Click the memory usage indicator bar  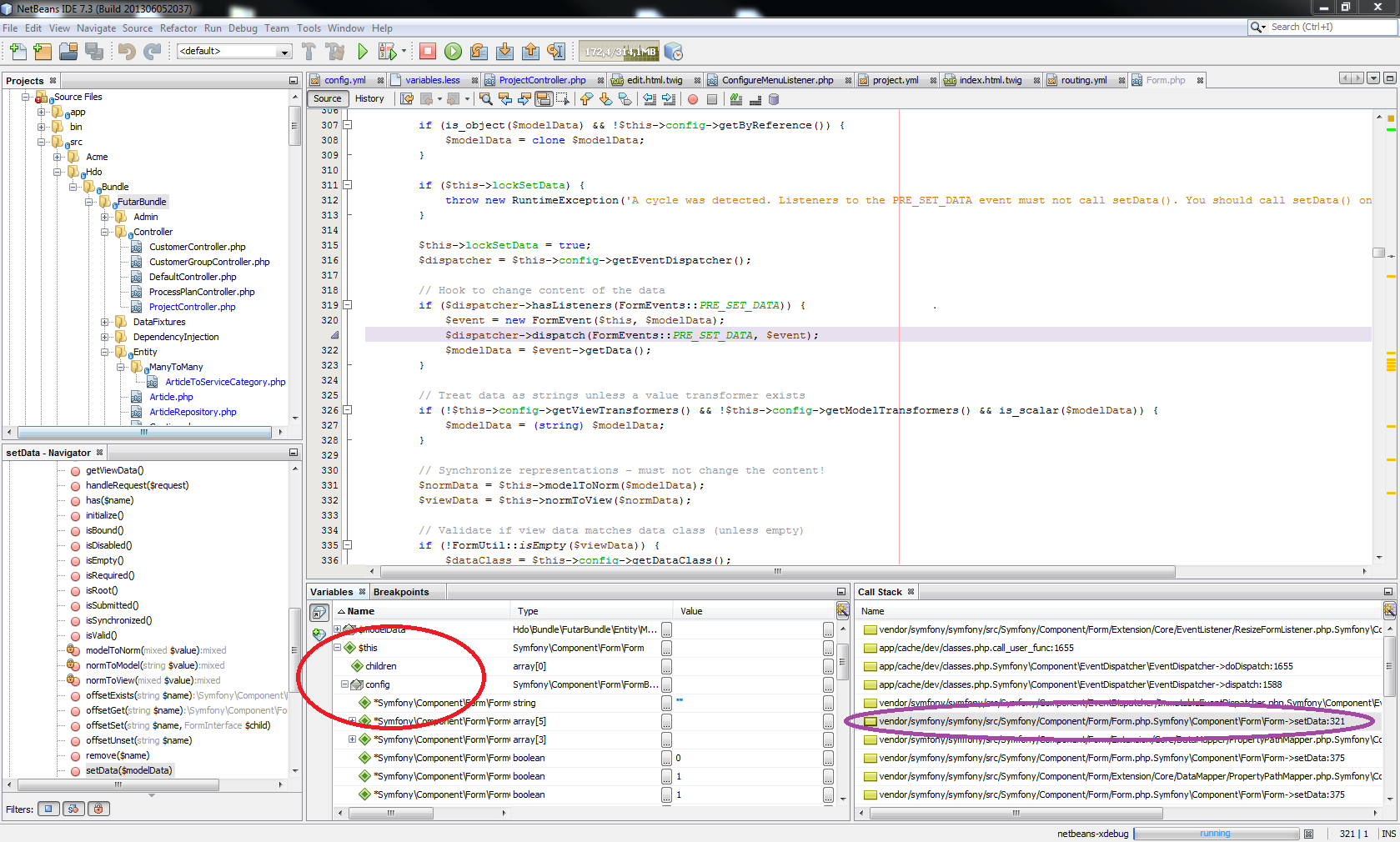[x=620, y=52]
